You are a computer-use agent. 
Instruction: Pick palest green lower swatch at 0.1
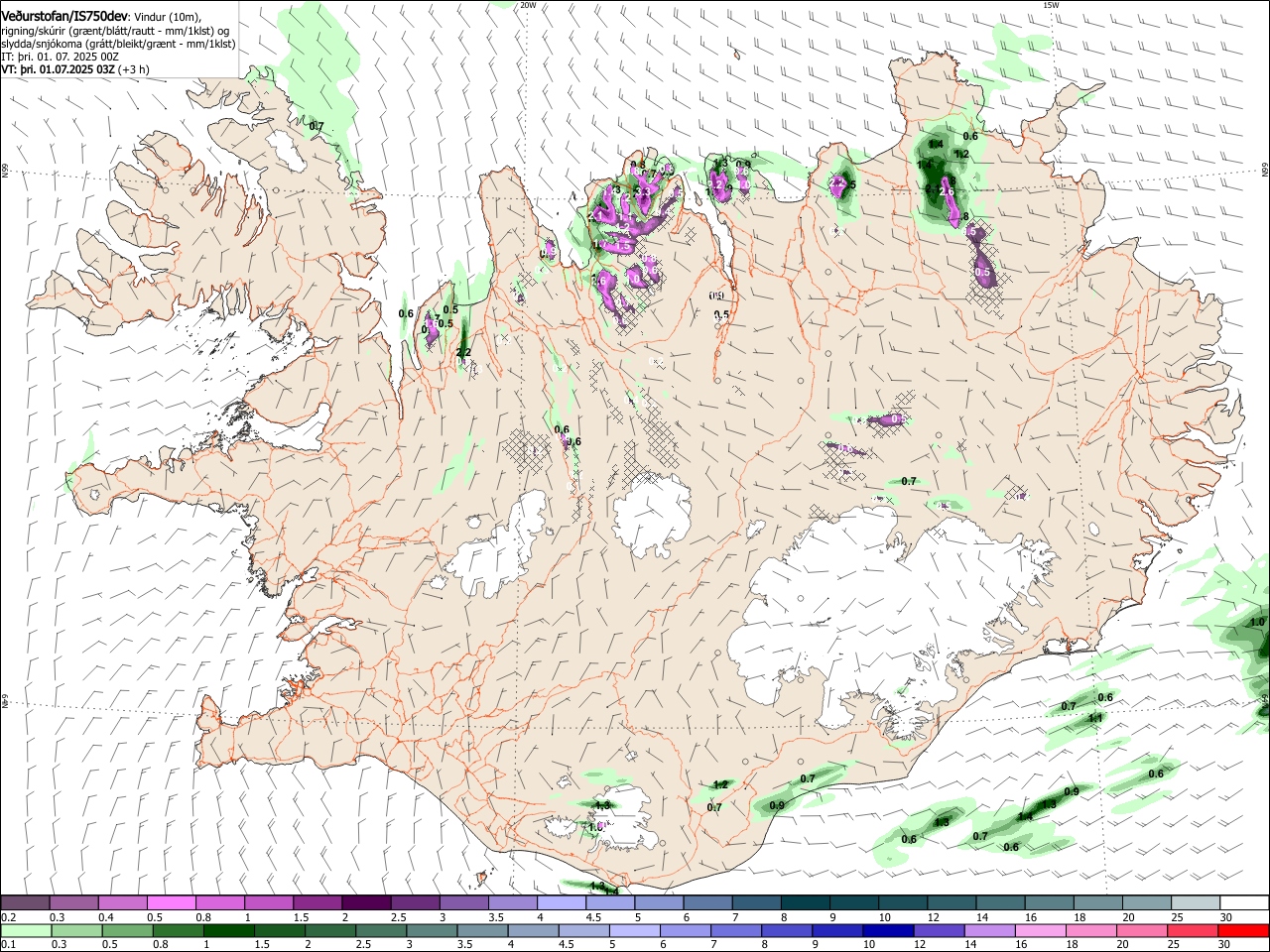[x=26, y=931]
